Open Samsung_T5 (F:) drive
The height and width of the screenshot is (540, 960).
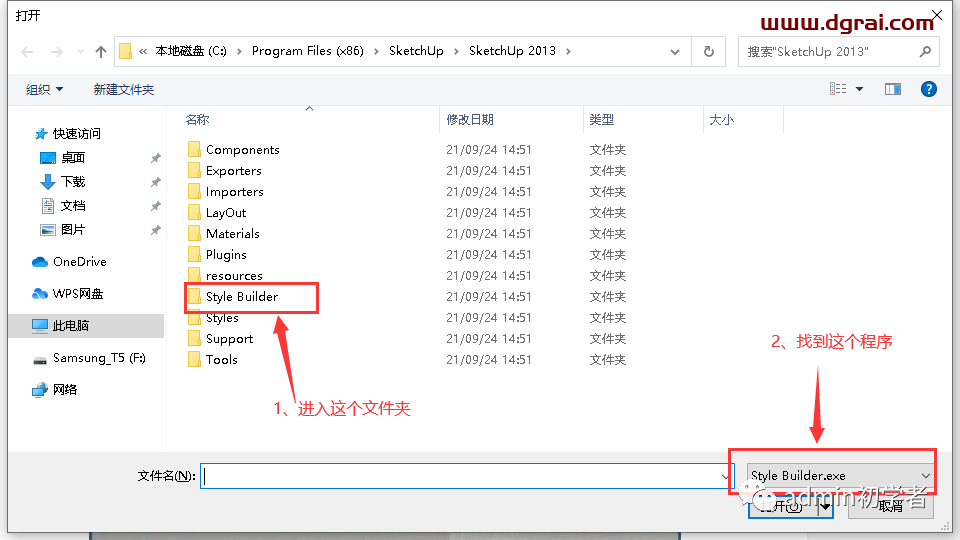(x=99, y=358)
